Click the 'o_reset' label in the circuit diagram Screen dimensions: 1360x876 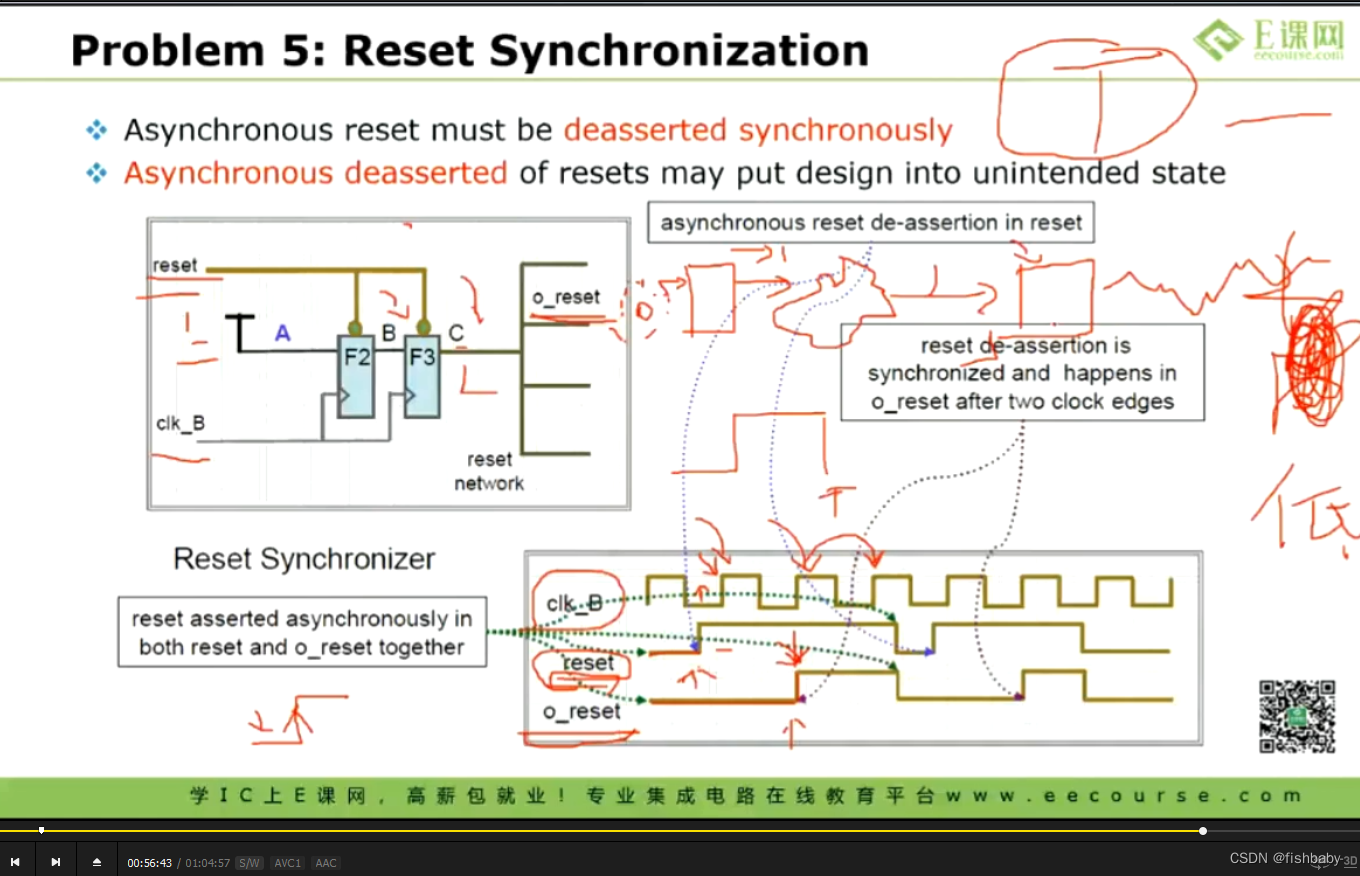click(566, 297)
